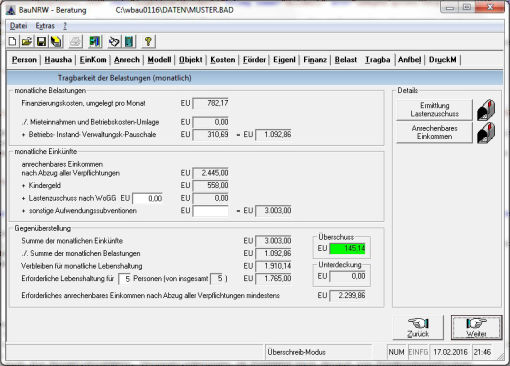510x366 pixels.
Task: Switch to the Kosten tab
Action: [x=223, y=60]
